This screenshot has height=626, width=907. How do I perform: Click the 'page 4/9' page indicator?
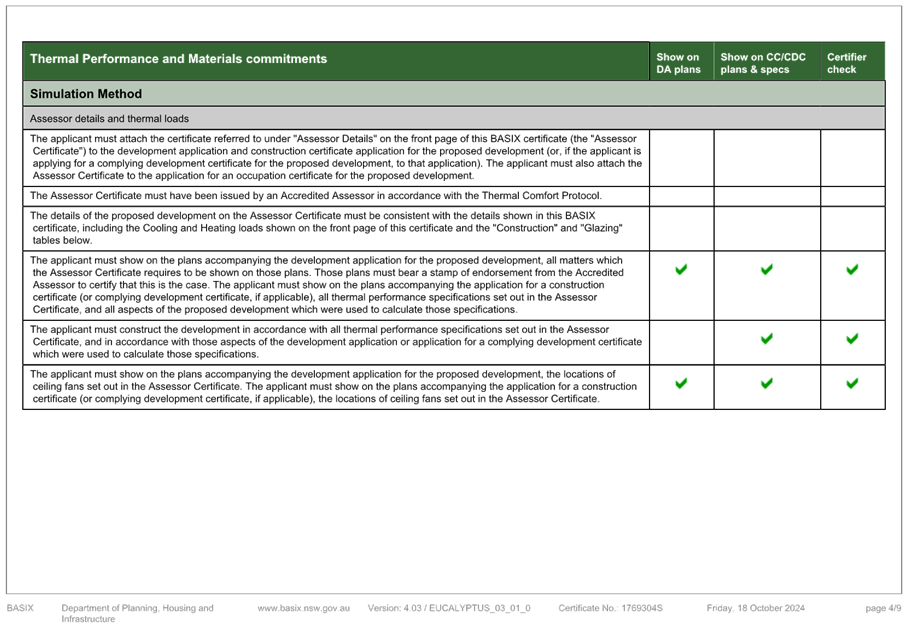883,608
